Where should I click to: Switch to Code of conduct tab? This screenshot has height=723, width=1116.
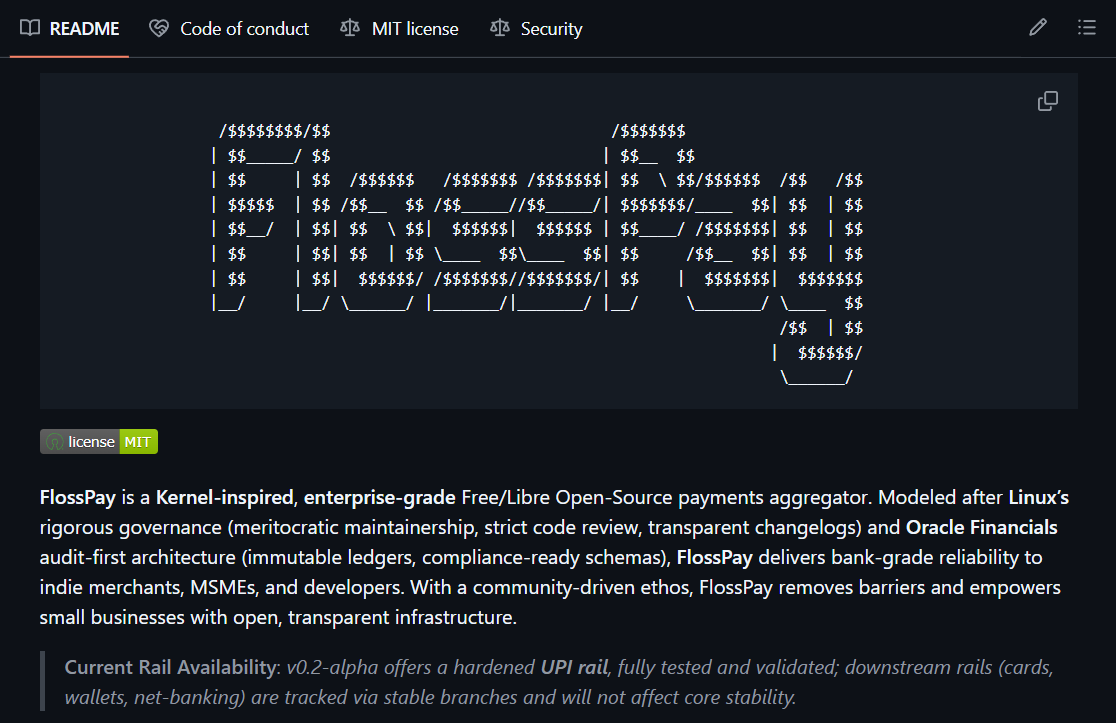click(228, 28)
